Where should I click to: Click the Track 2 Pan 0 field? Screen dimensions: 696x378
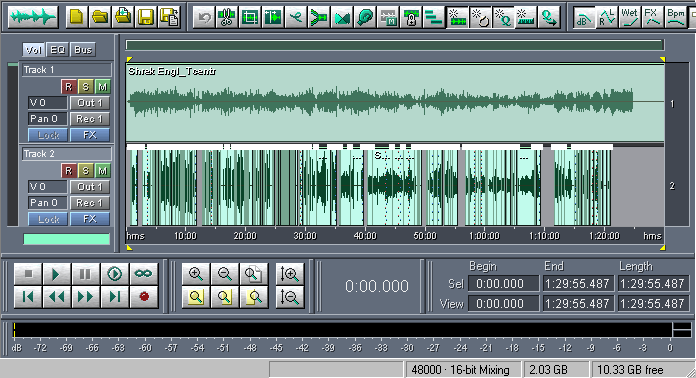coord(47,203)
